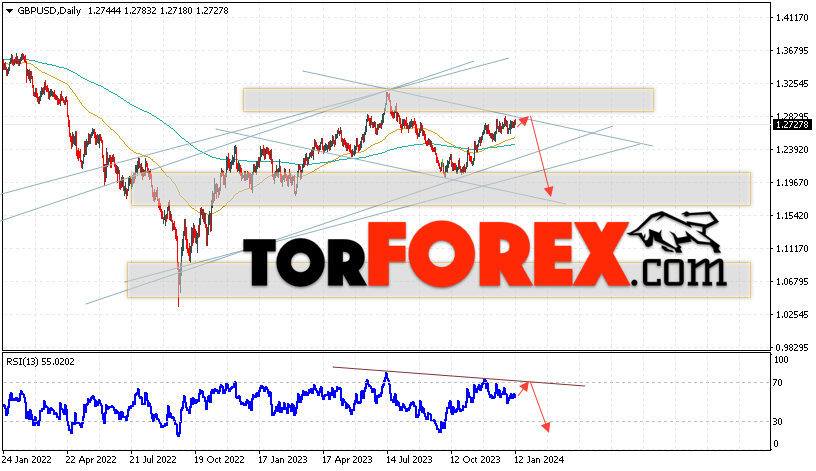Viewport: 816px width, 471px height.
Task: Open the GBPUSD chart dropdown triangle
Action: tap(9, 11)
